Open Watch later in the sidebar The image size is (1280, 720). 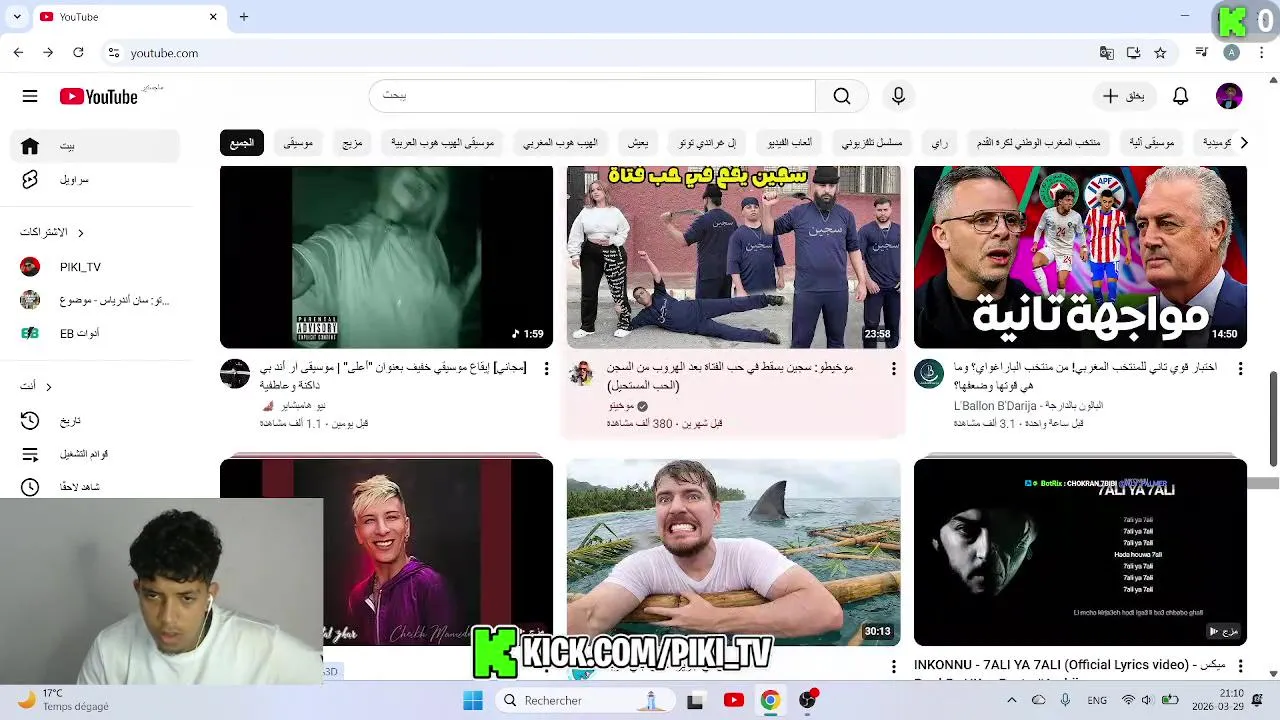(95, 487)
